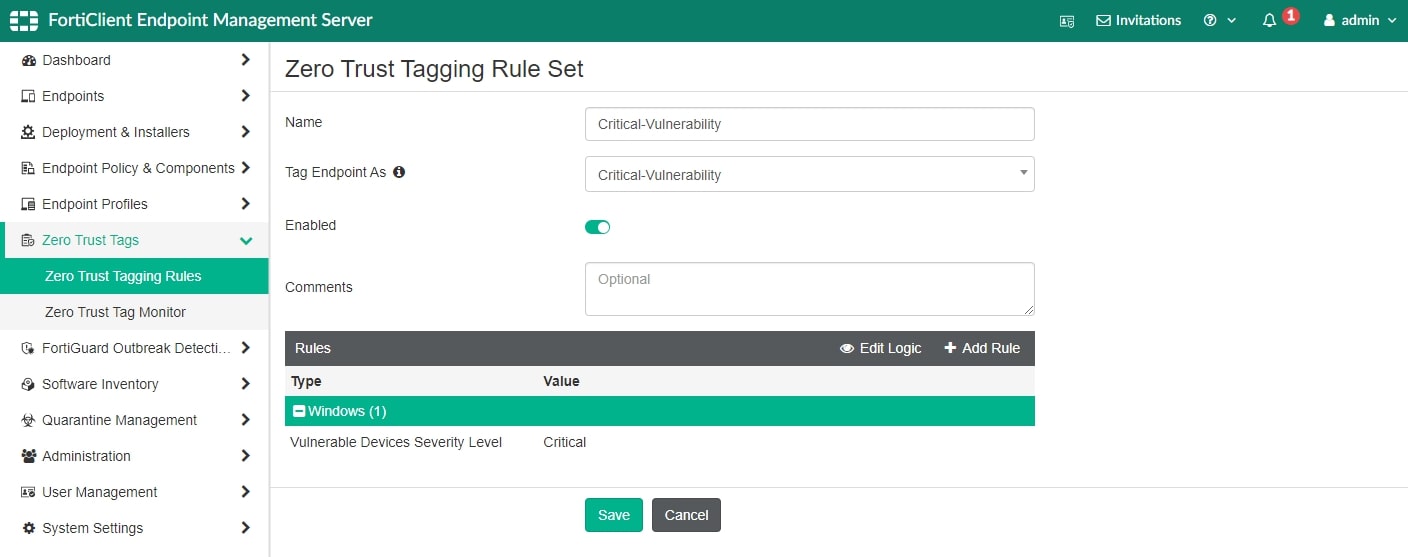
Task: Collapse the Windows (1) rule group
Action: pyautogui.click(x=299, y=411)
